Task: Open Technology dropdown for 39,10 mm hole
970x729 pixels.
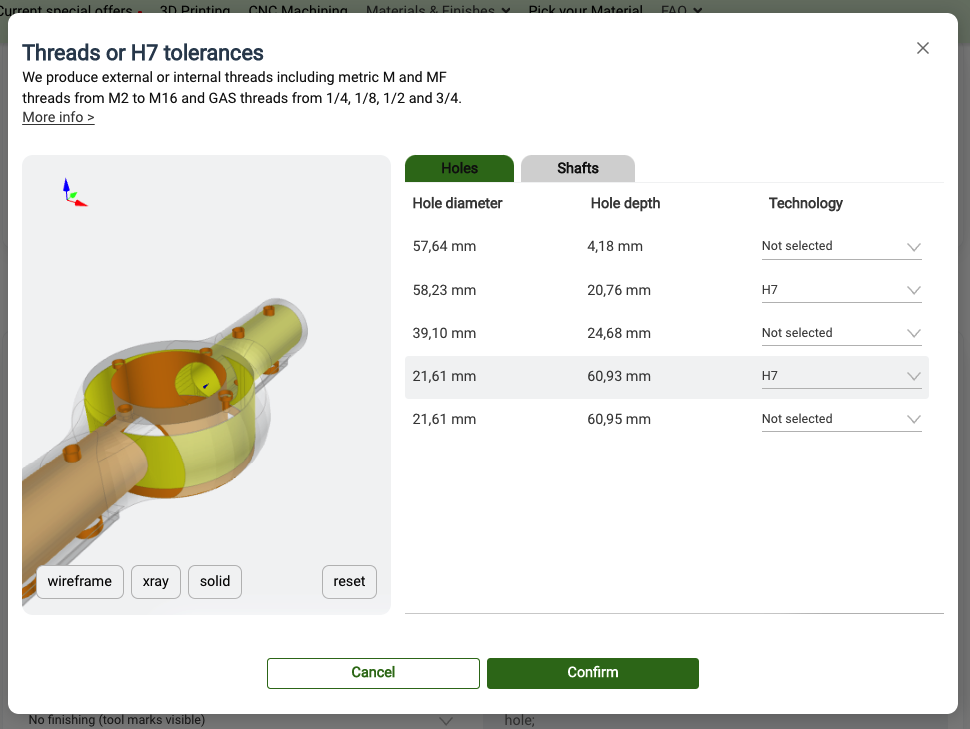Action: [x=841, y=333]
